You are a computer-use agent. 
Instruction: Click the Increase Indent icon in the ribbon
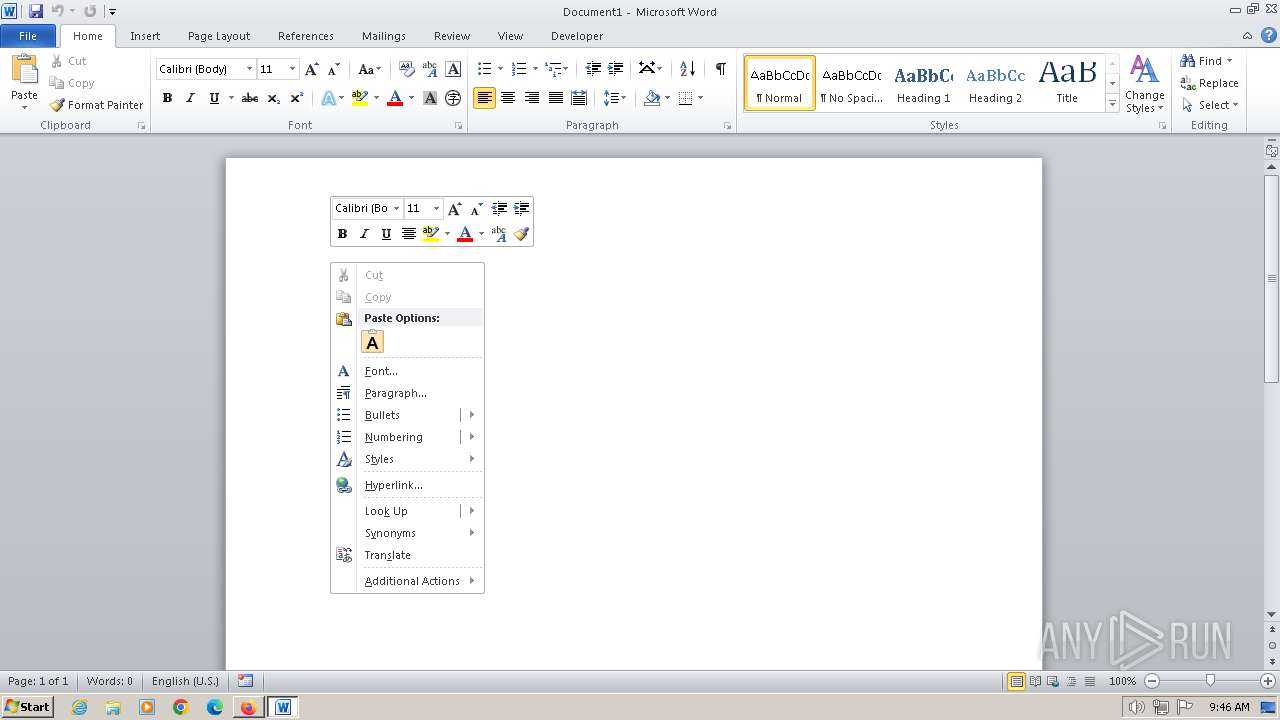click(x=616, y=69)
